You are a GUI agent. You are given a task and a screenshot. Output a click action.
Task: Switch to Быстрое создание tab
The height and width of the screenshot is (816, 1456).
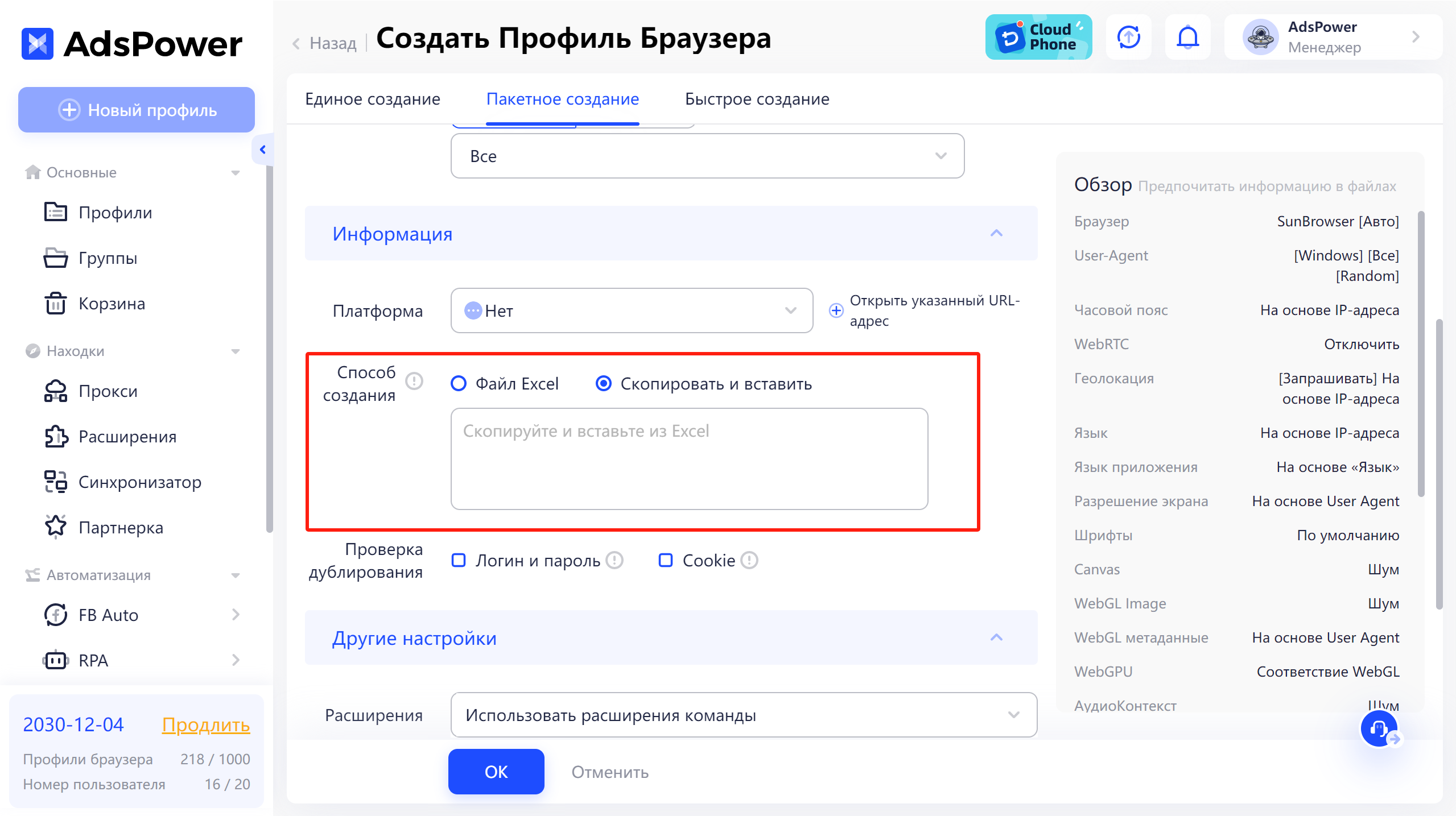coord(756,99)
